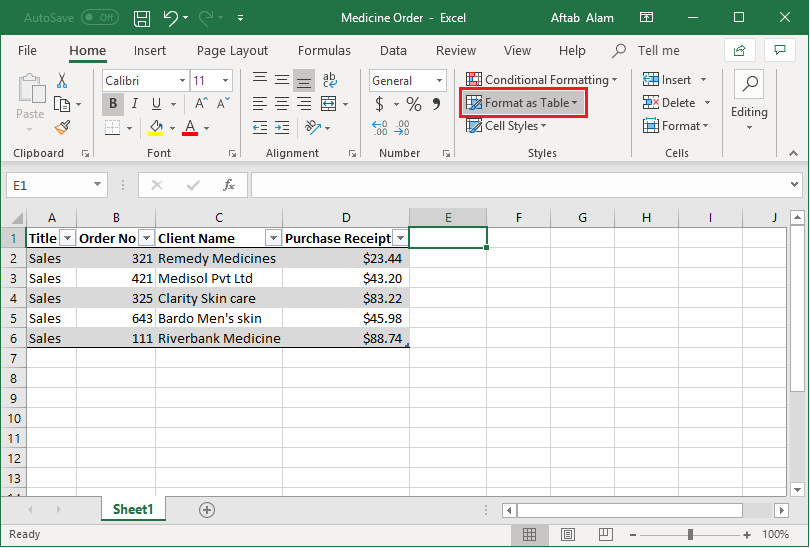Open Order No column filter dropdown
810x548 pixels.
point(147,238)
